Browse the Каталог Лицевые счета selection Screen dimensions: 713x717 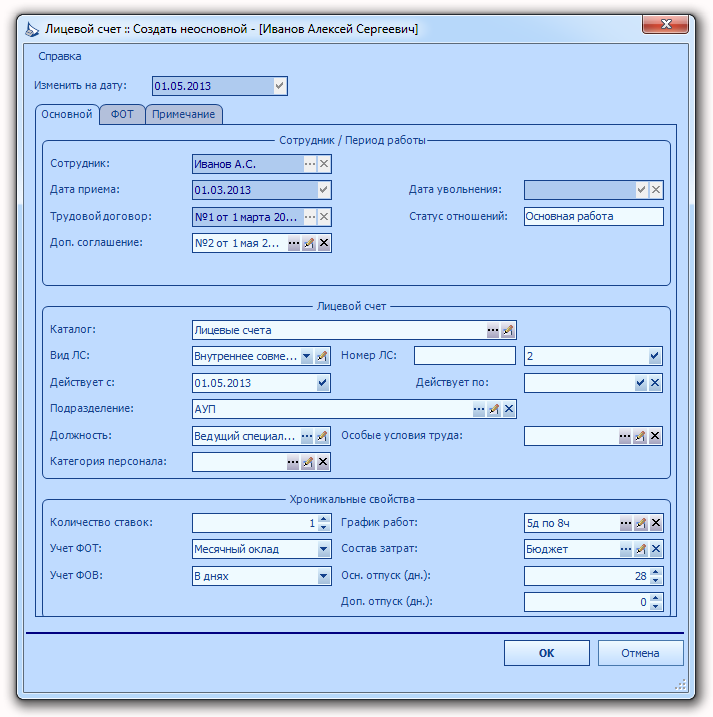[x=493, y=330]
